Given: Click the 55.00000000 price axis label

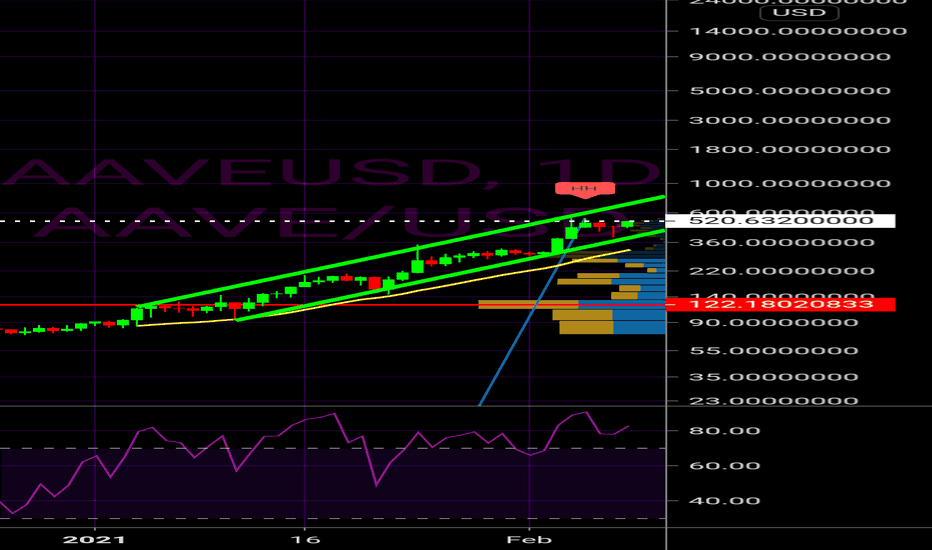Looking at the screenshot, I should [773, 351].
